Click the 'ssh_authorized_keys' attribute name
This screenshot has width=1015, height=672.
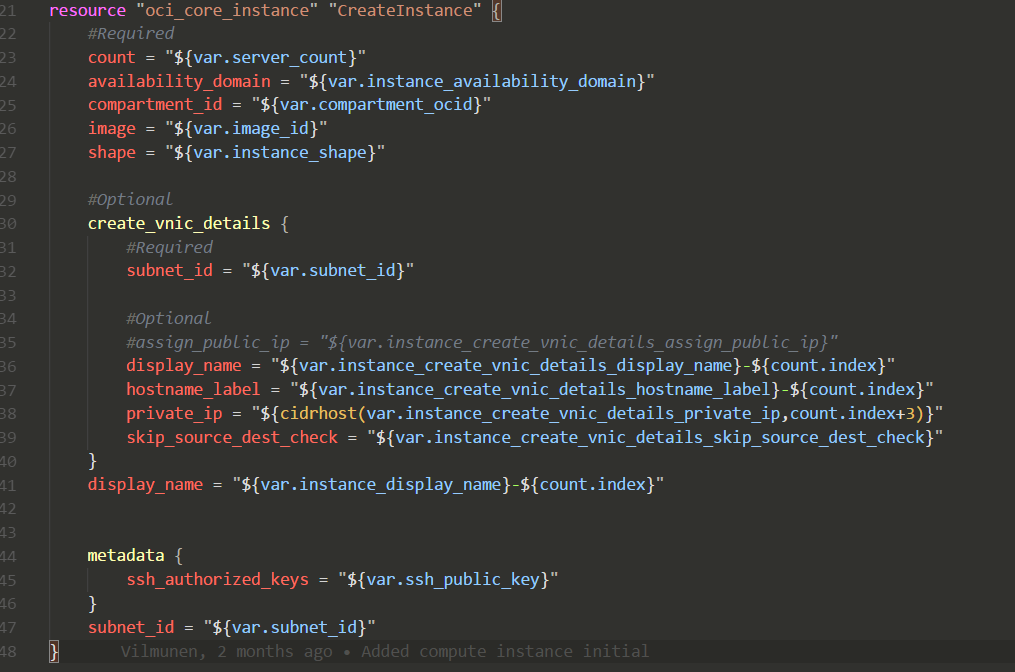point(217,579)
